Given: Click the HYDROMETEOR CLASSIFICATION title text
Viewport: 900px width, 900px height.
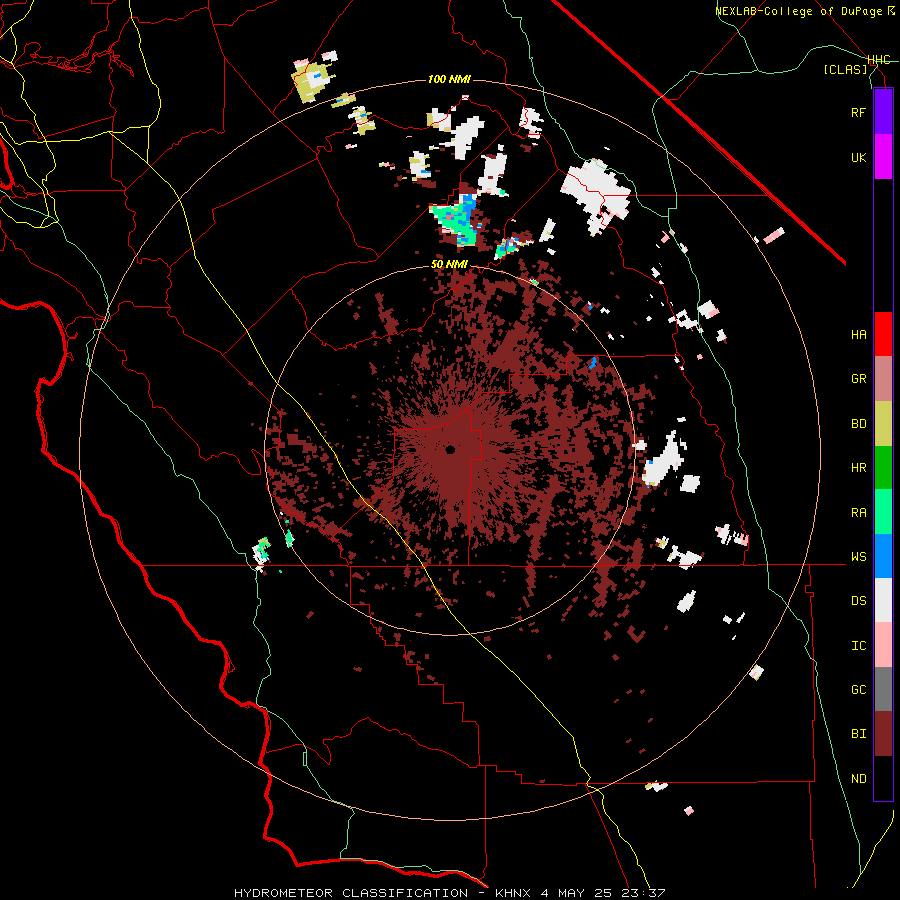Looking at the screenshot, I should 351,893.
